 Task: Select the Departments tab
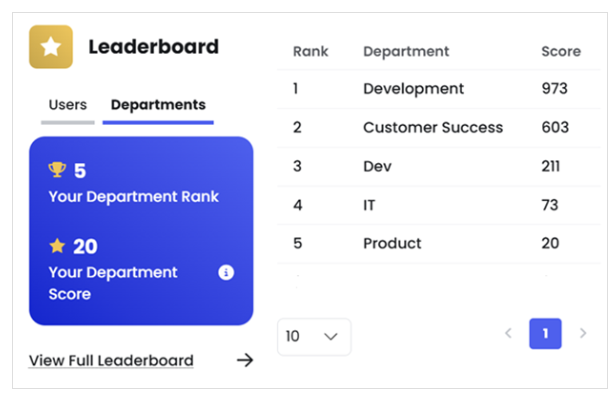coord(158,105)
